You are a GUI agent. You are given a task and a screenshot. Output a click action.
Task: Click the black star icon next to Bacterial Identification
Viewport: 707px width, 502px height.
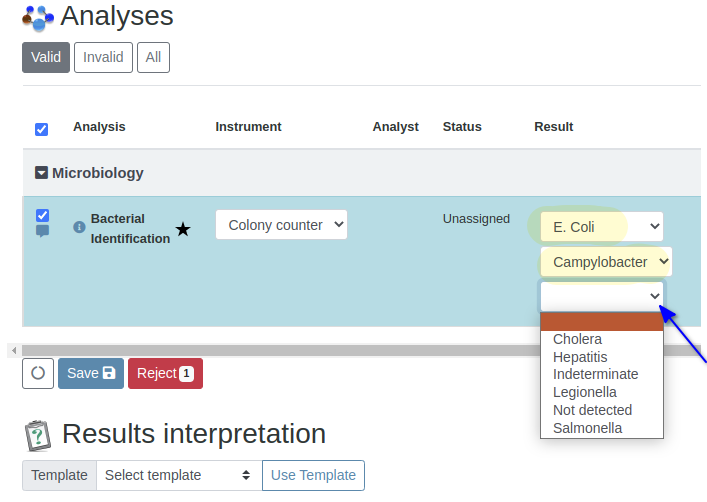(x=183, y=230)
